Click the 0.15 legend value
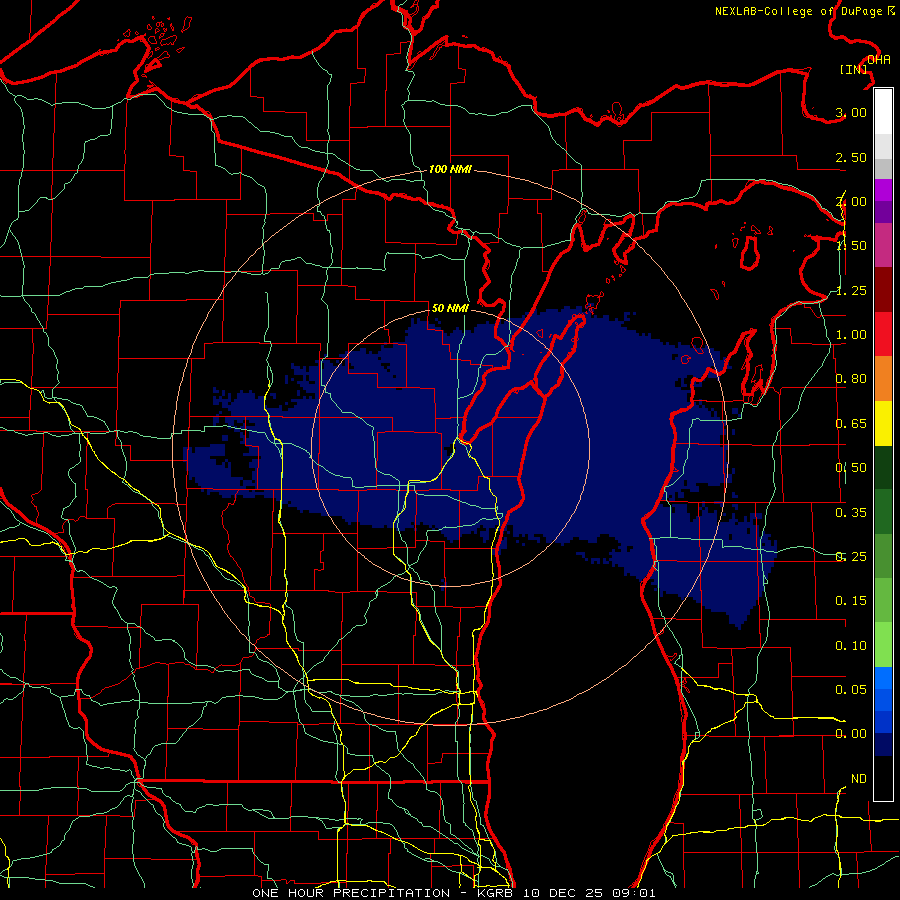Viewport: 900px width, 900px height. point(851,601)
